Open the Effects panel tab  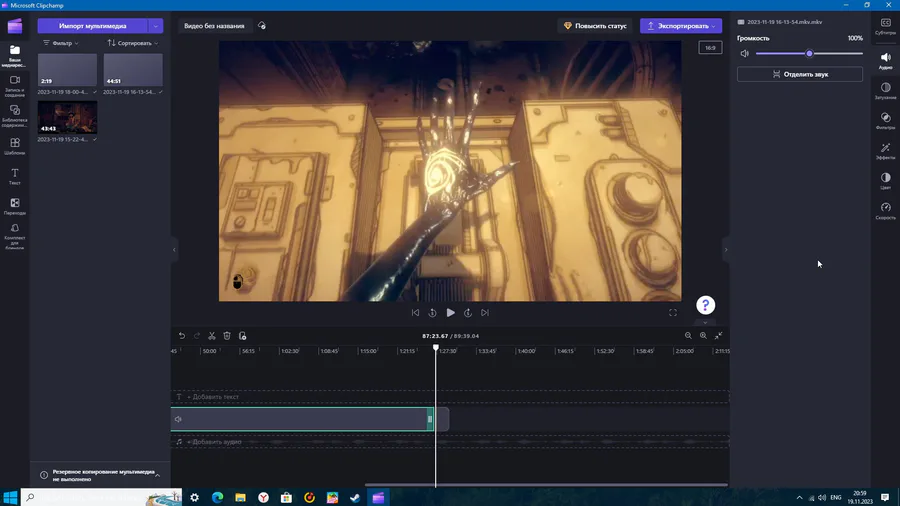tap(886, 150)
